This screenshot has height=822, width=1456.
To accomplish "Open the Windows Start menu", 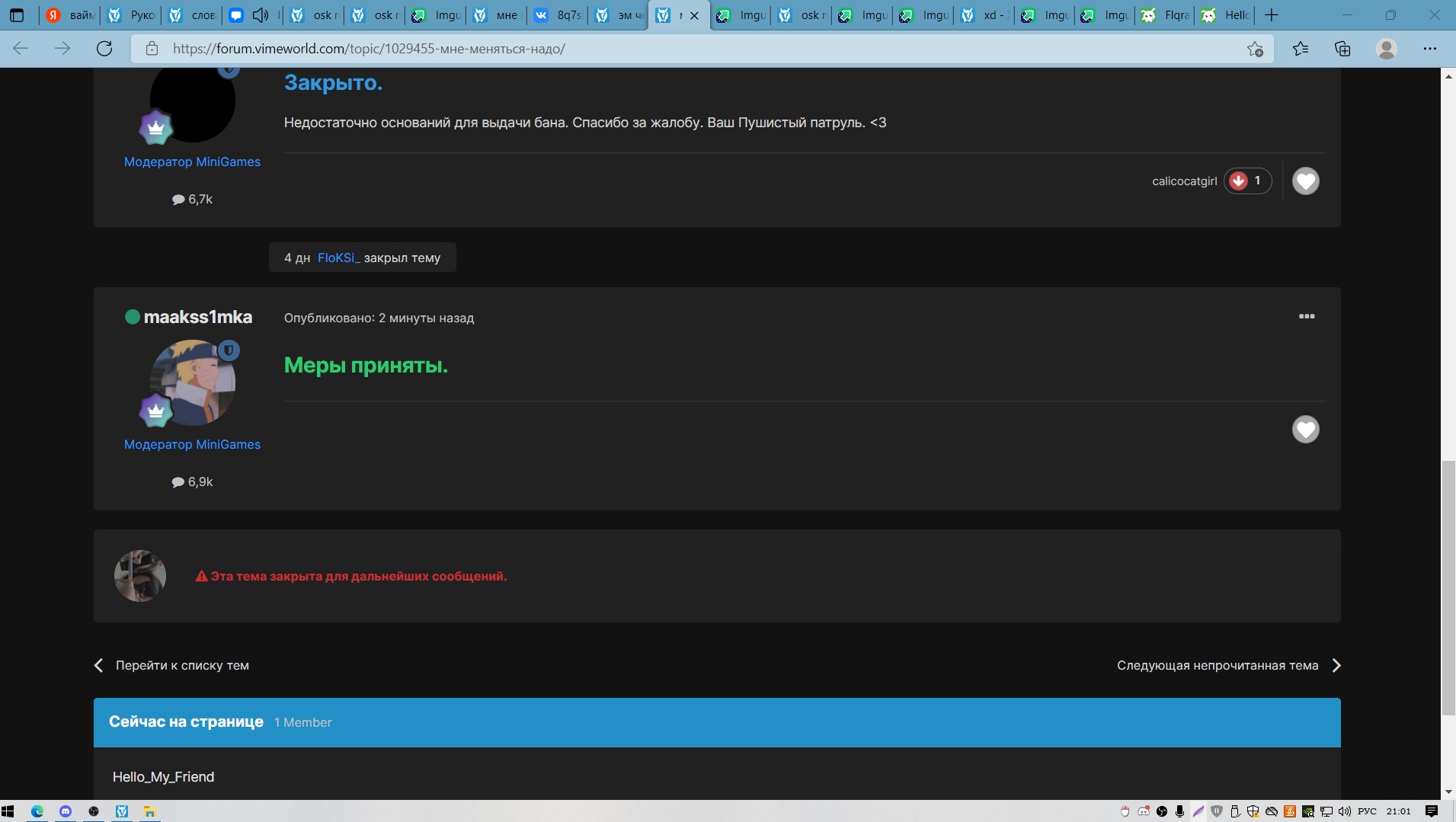I will (8, 811).
